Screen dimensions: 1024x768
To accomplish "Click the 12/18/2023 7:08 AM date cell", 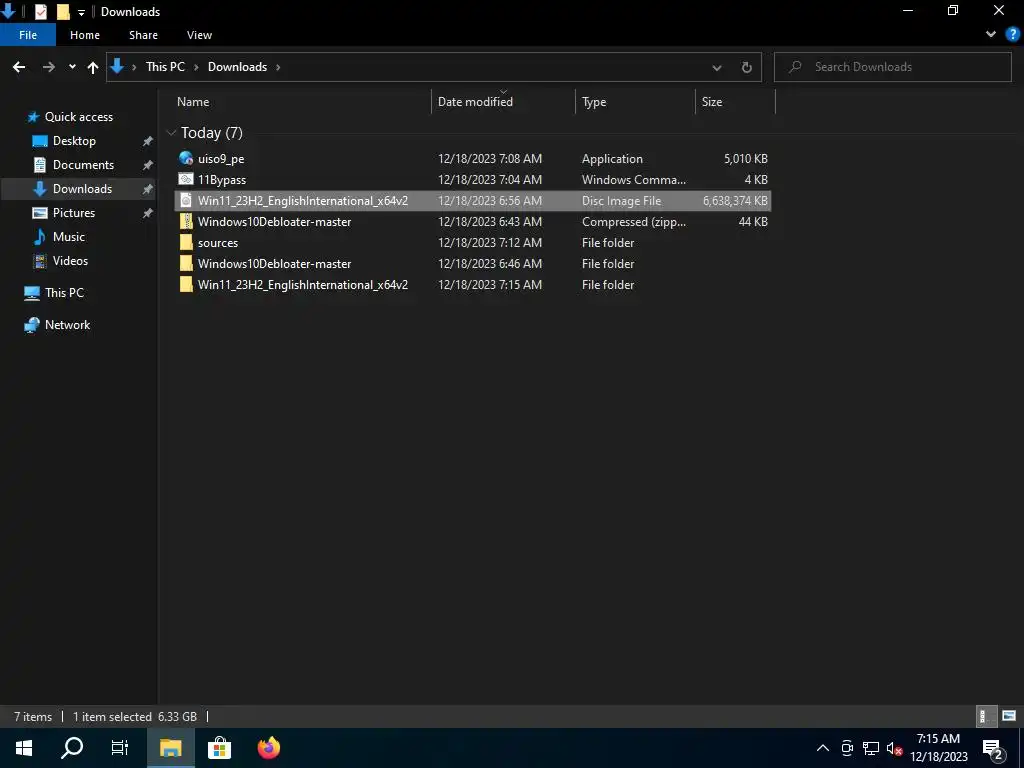I will [490, 159].
